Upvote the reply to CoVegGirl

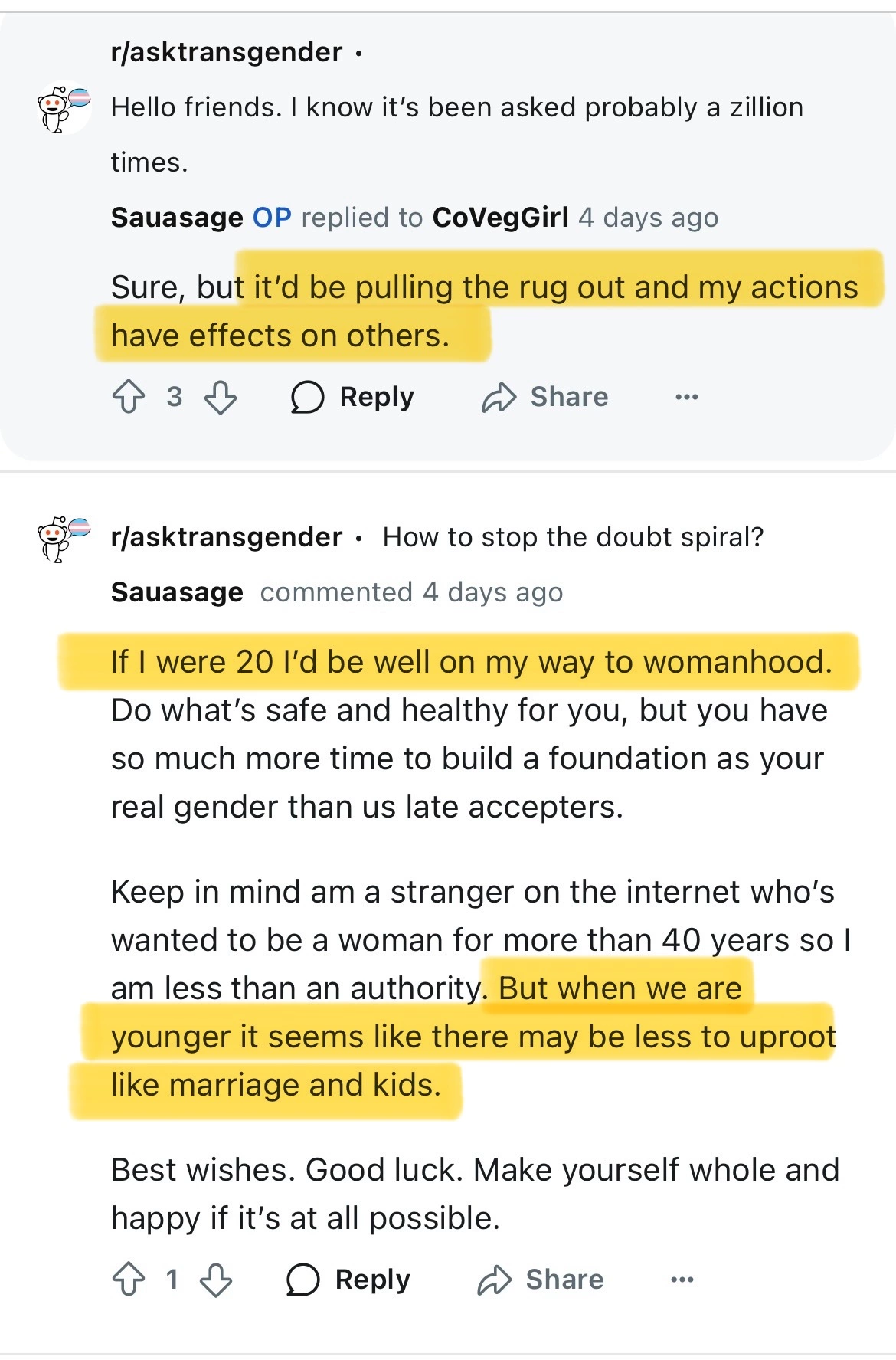tap(129, 397)
